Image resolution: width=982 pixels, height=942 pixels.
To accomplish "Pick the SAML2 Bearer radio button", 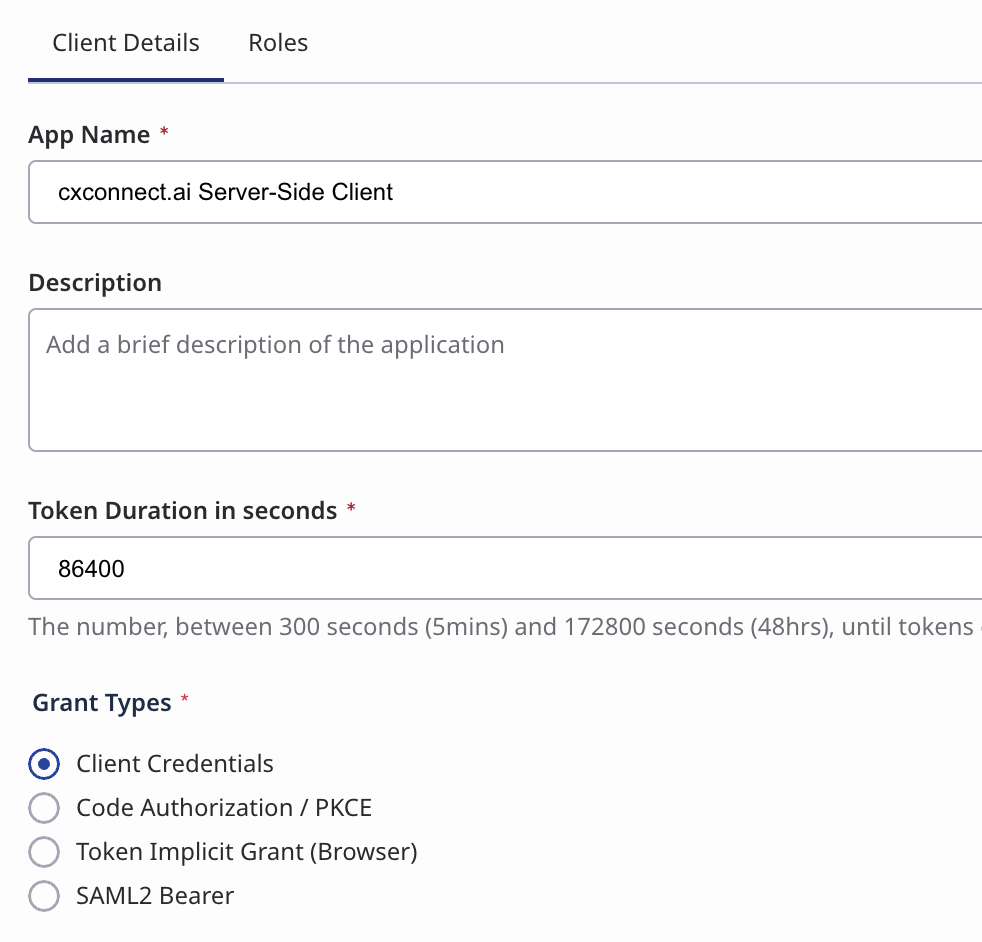I will pyautogui.click(x=44, y=896).
